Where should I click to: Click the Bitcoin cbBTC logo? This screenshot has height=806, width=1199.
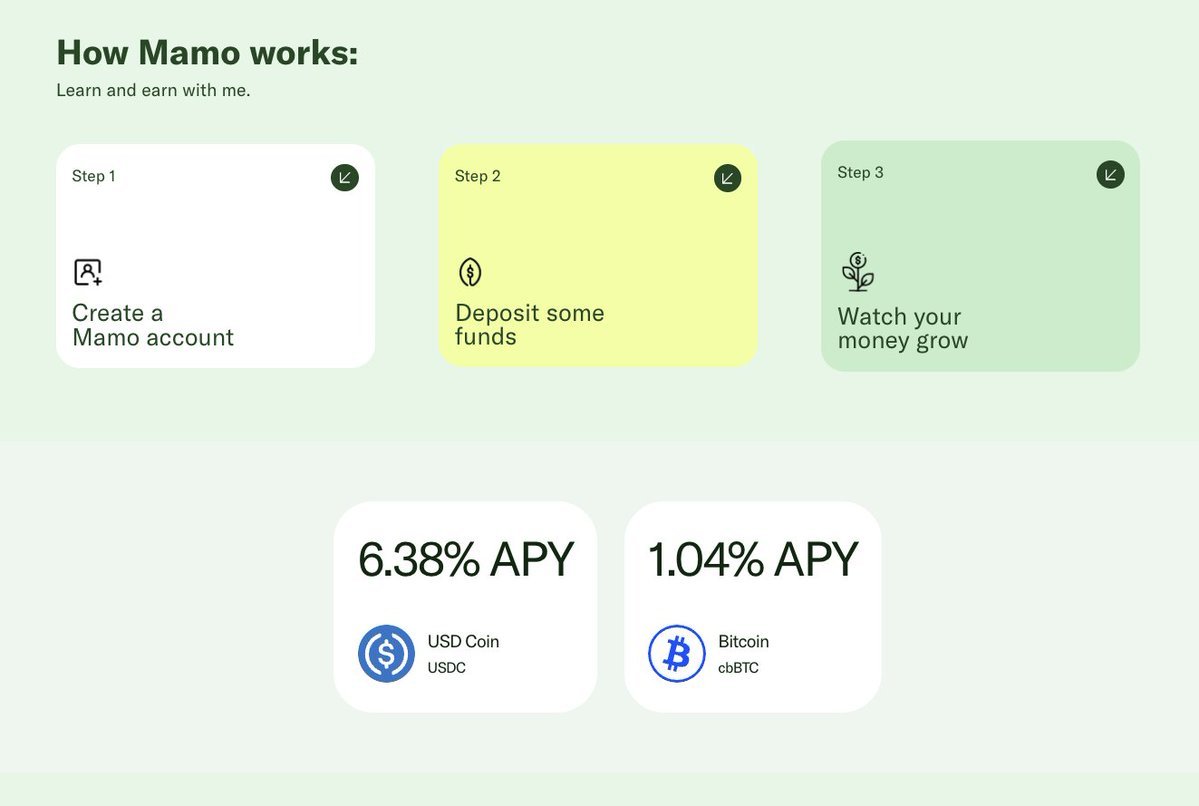pyautogui.click(x=677, y=654)
